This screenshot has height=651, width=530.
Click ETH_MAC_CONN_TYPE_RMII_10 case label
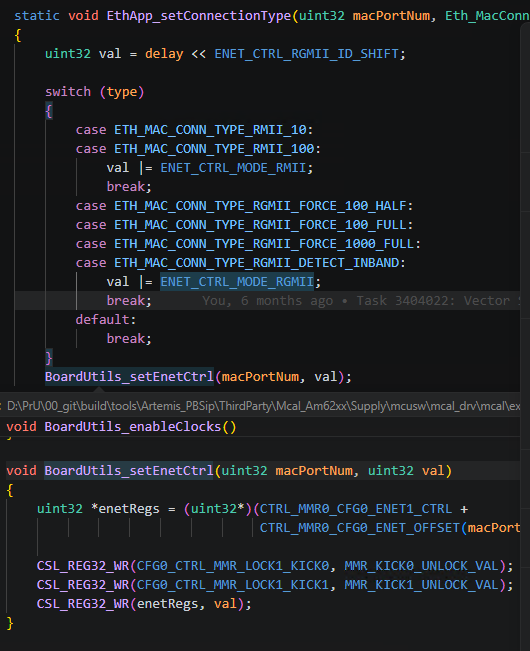pos(210,130)
